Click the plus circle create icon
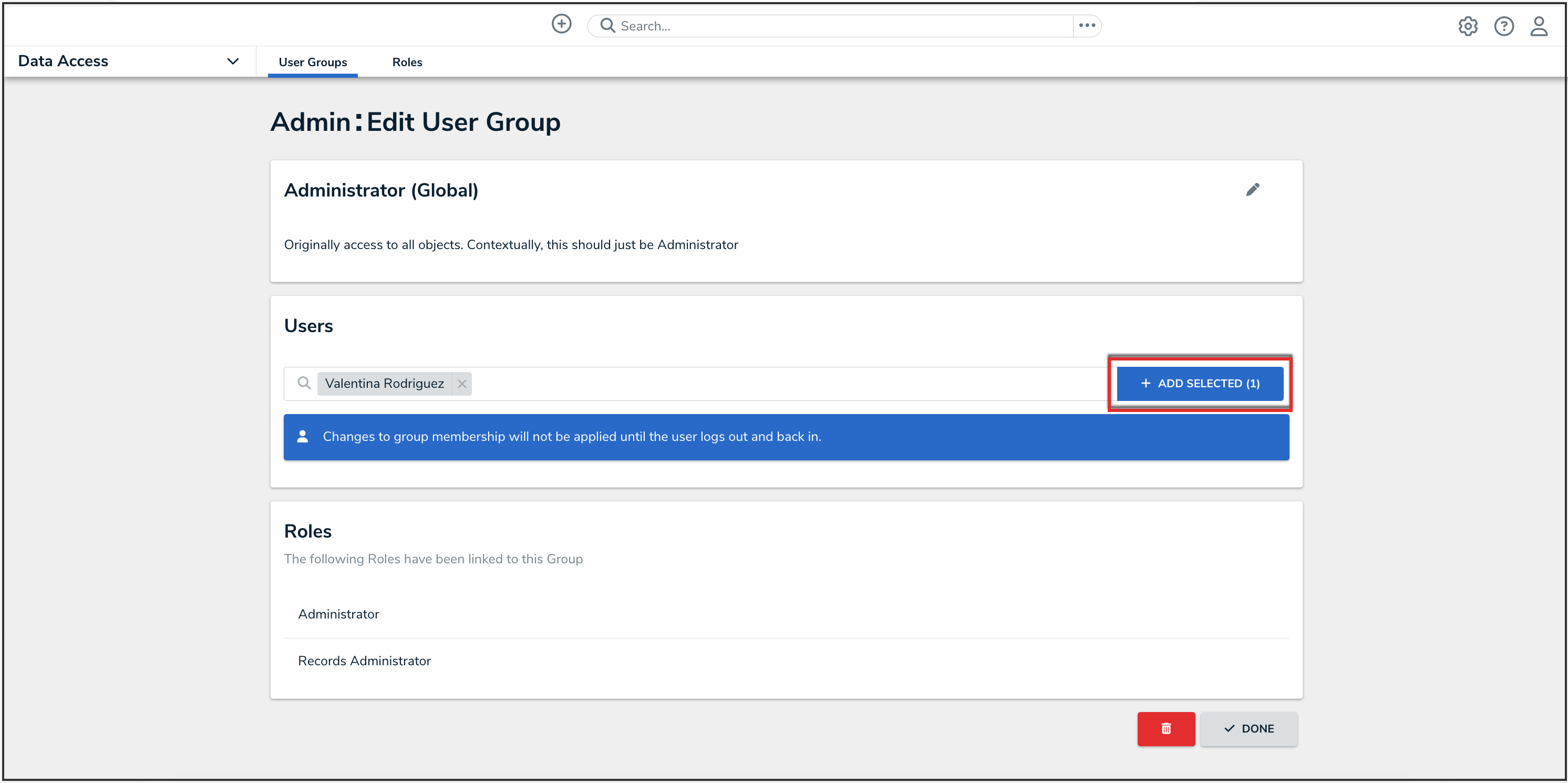 (x=561, y=24)
